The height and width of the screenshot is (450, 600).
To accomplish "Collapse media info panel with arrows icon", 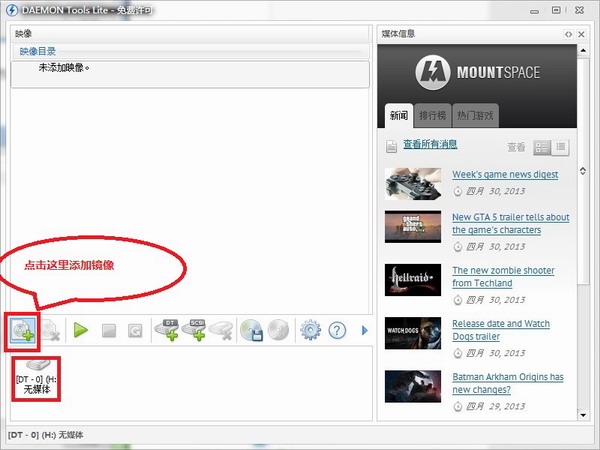I will (569, 34).
